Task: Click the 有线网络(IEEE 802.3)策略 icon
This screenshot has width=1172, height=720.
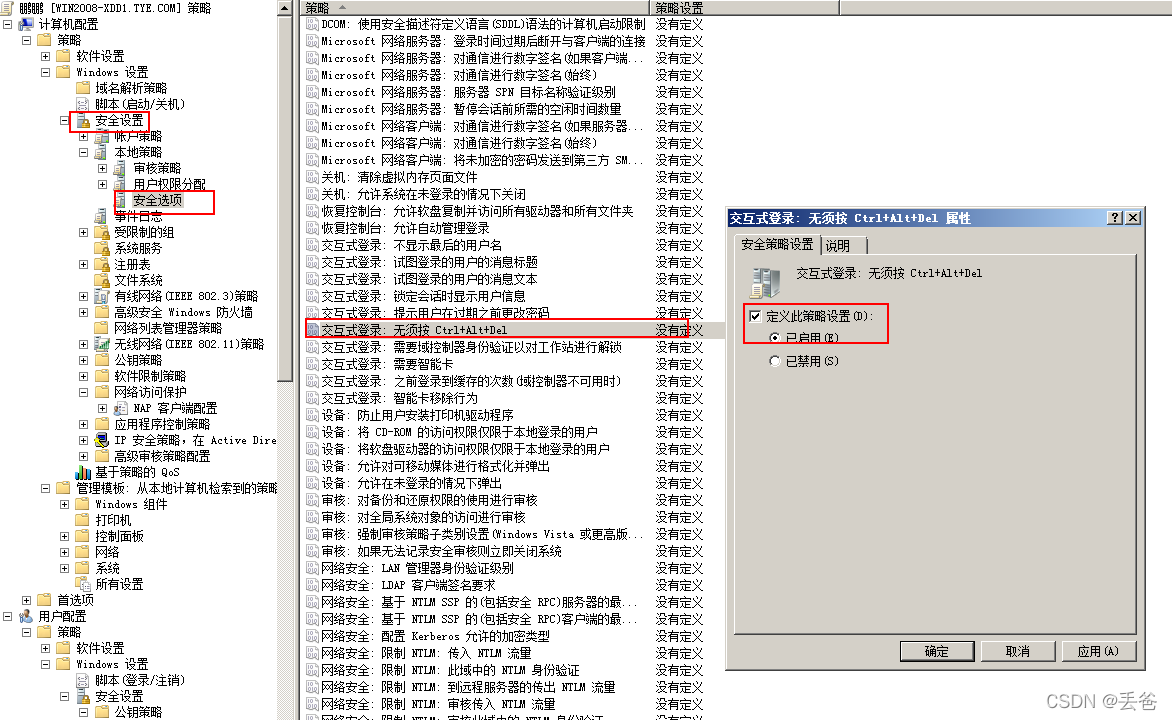Action: (x=102, y=296)
